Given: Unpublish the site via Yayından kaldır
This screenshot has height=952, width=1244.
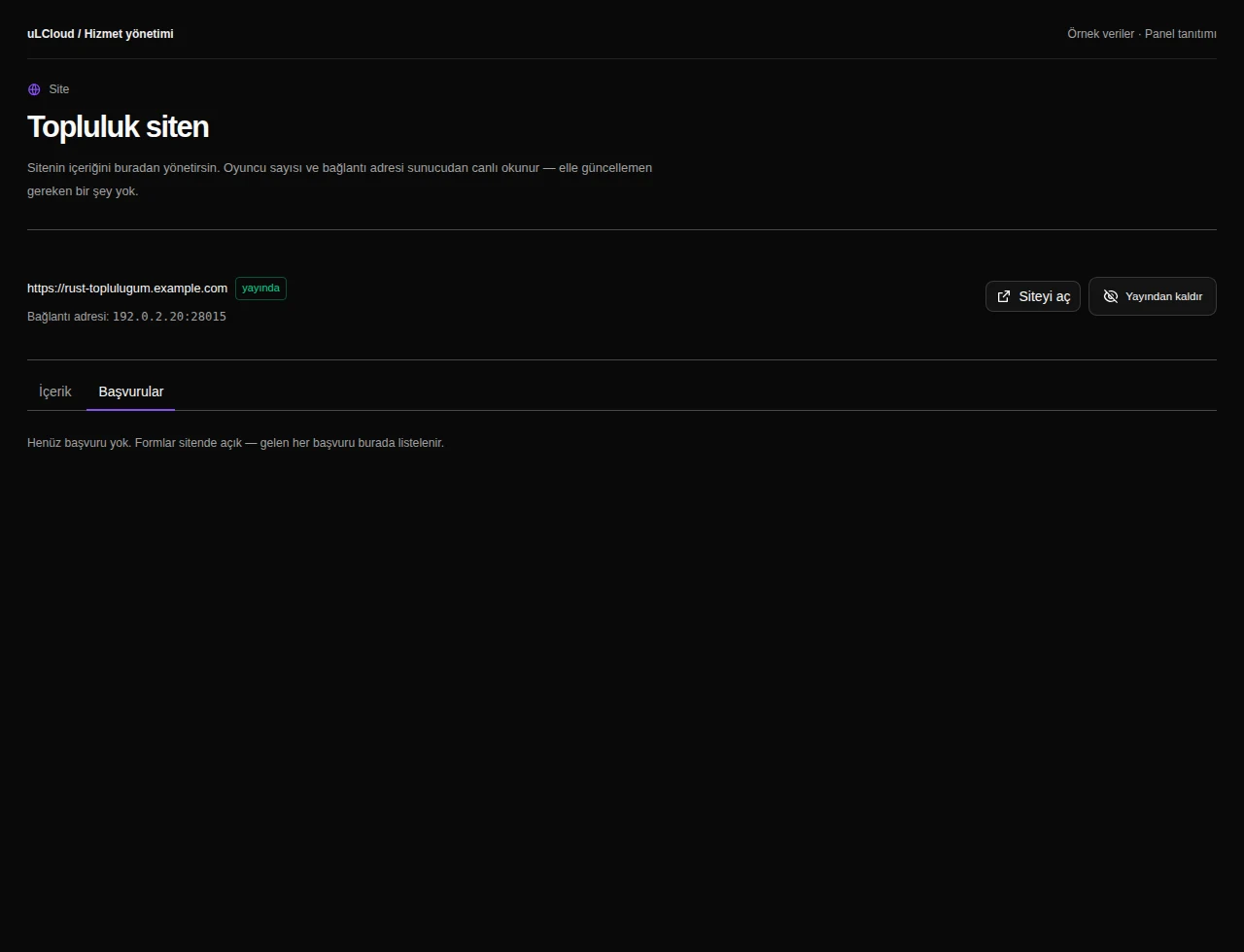Looking at the screenshot, I should coord(1153,296).
